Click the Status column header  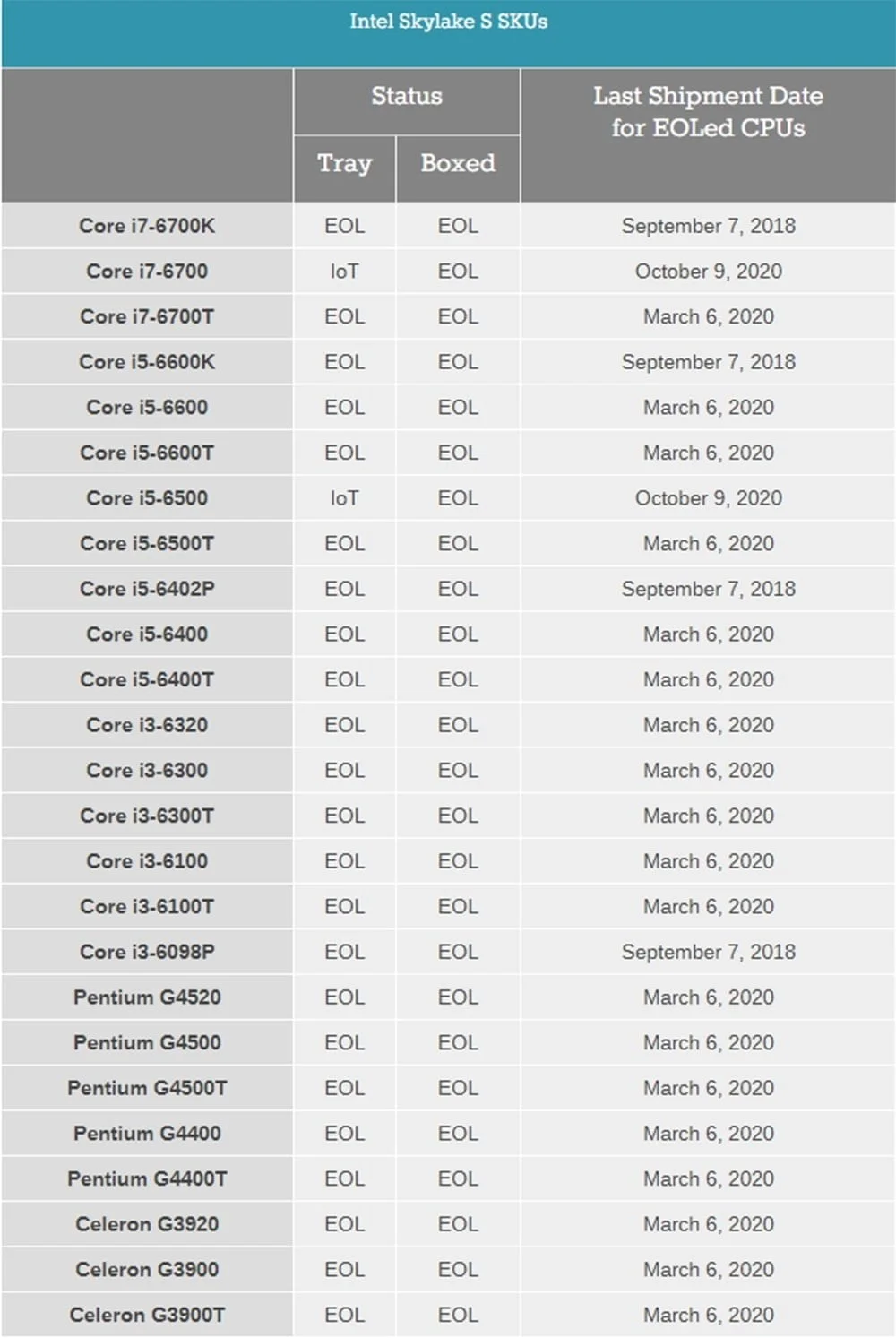[x=407, y=96]
